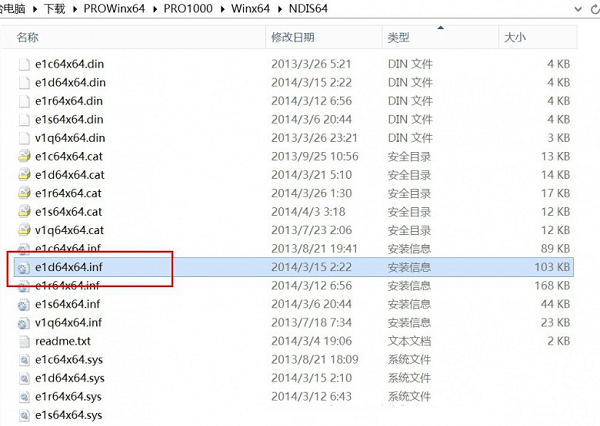Screen dimensions: 600x426
Task: Select the readme.txt text document icon
Action: coord(24,340)
